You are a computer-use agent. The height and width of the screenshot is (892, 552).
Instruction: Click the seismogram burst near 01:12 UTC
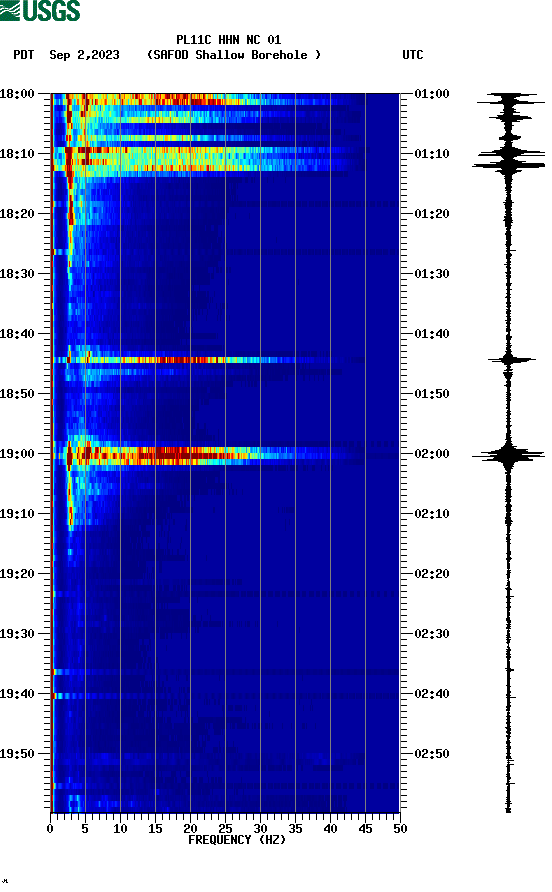[x=509, y=165]
